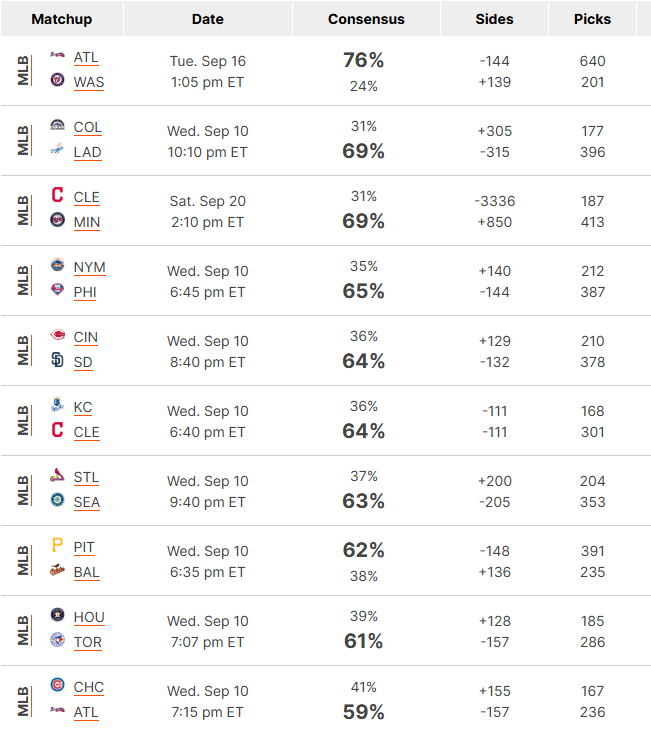Screen dimensions: 651x740
Task: Click the Chicago Cubs logo
Action: 57,684
